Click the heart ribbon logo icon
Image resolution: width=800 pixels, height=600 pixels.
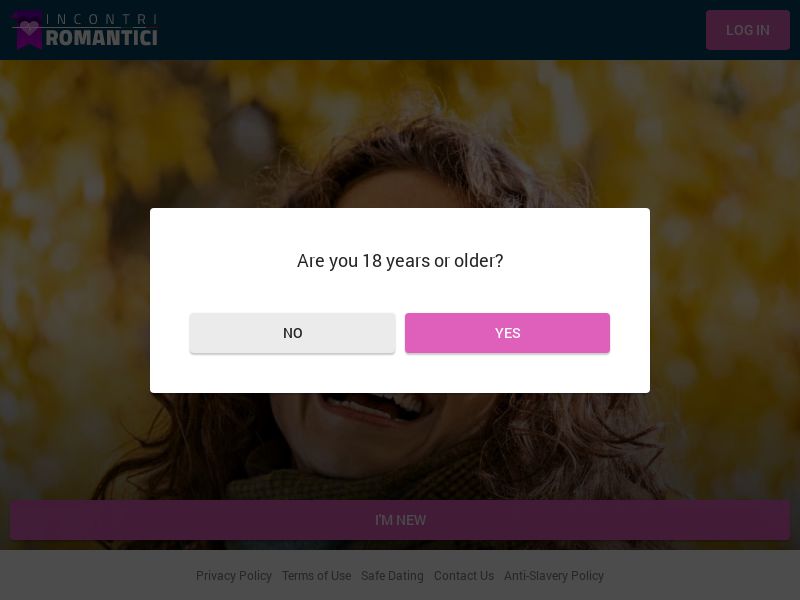[28, 30]
